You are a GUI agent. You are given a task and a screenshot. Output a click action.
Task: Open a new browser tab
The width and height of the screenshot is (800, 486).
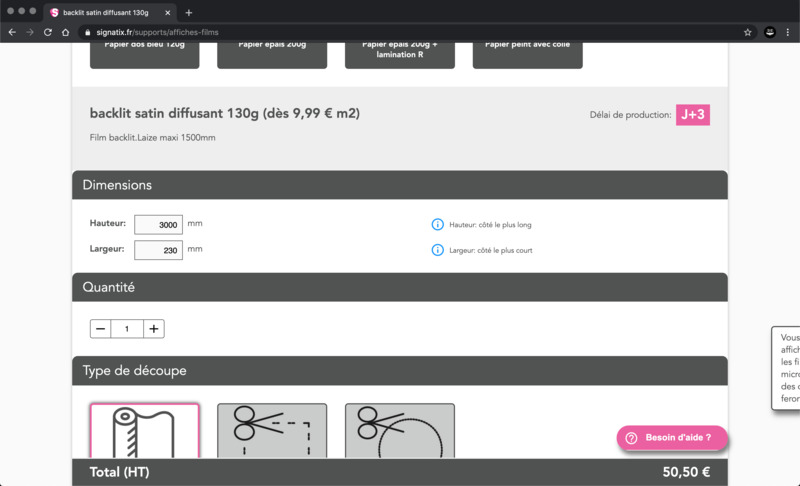[189, 12]
